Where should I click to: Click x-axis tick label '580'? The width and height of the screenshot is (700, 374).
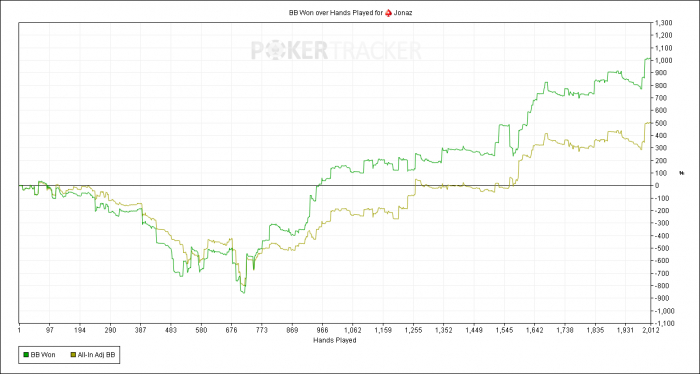[x=201, y=331]
